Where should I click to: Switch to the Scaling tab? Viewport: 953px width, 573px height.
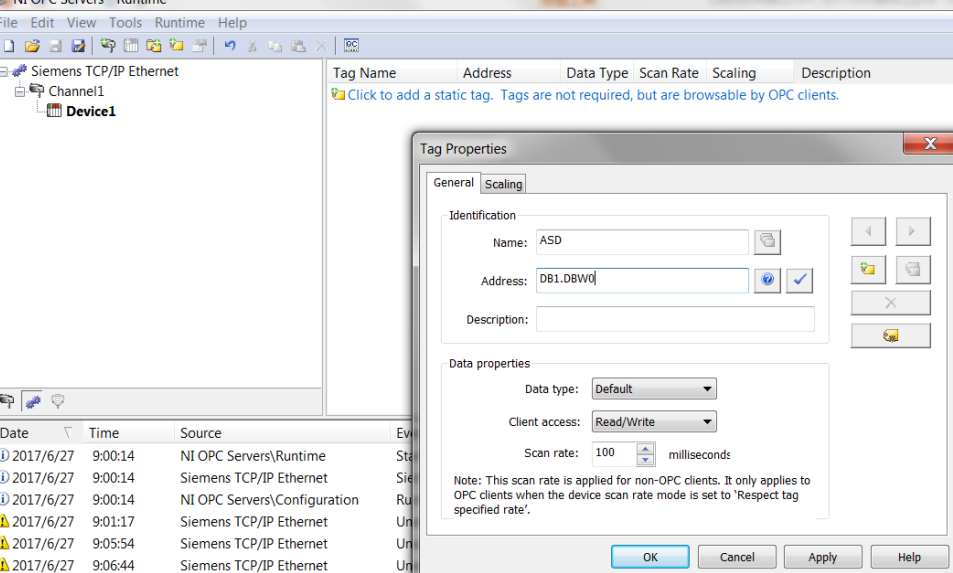(503, 184)
